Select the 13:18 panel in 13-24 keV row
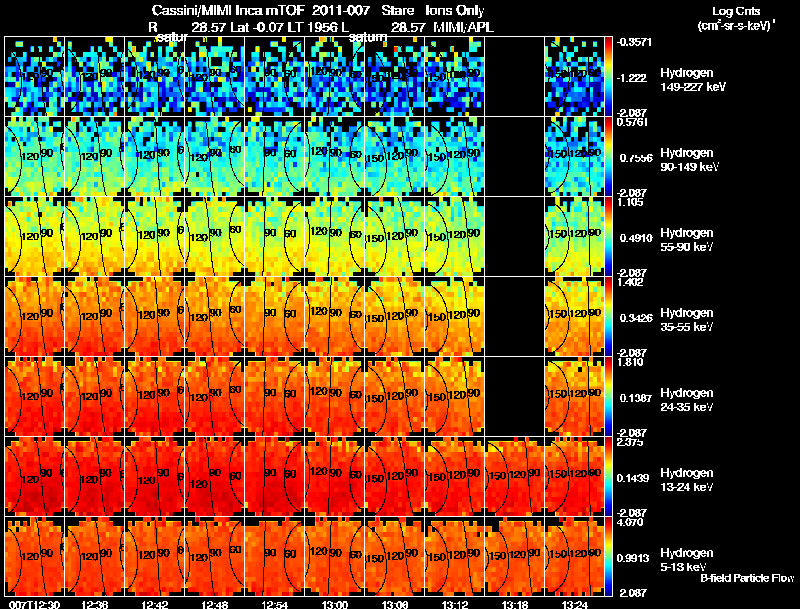The width and height of the screenshot is (800, 609). click(515, 477)
